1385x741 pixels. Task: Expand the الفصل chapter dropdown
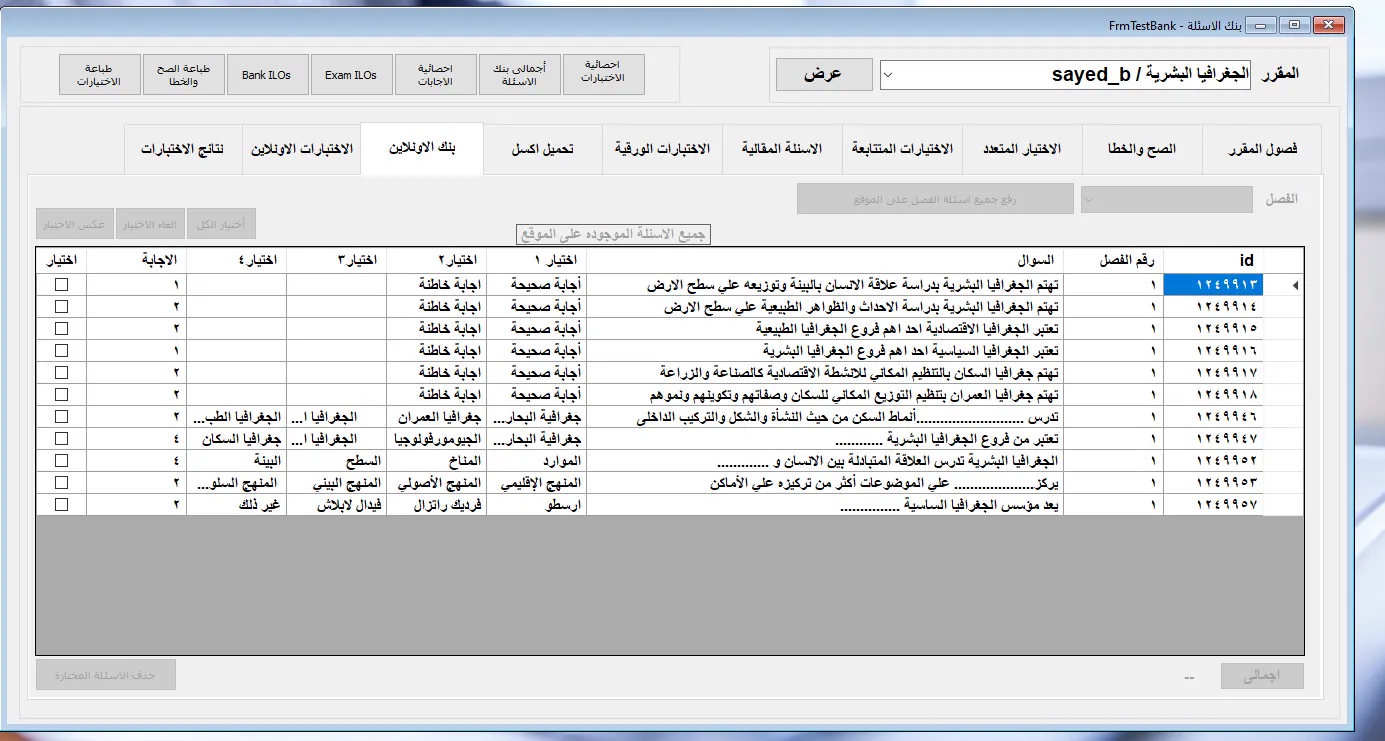(x=1167, y=199)
